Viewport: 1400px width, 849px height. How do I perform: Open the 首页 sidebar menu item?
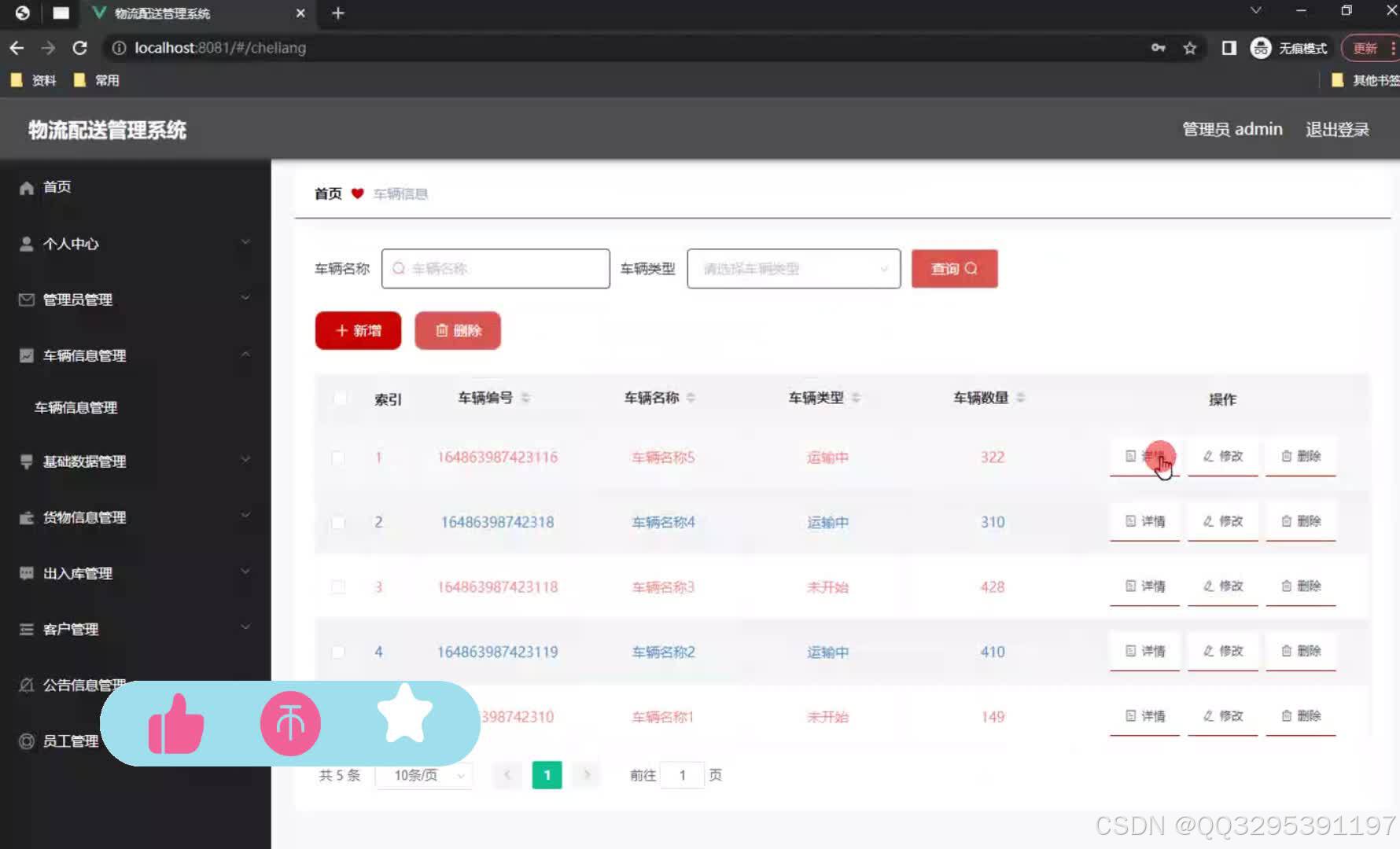(135, 187)
